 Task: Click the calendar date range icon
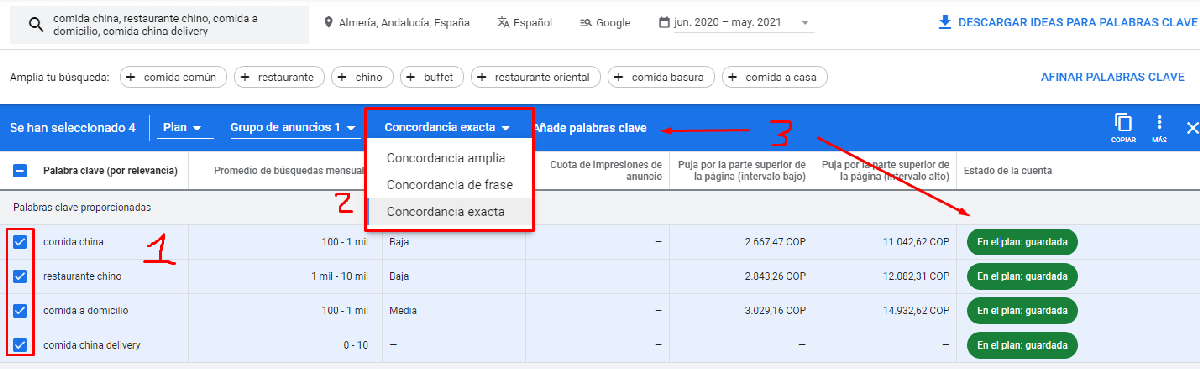[665, 22]
